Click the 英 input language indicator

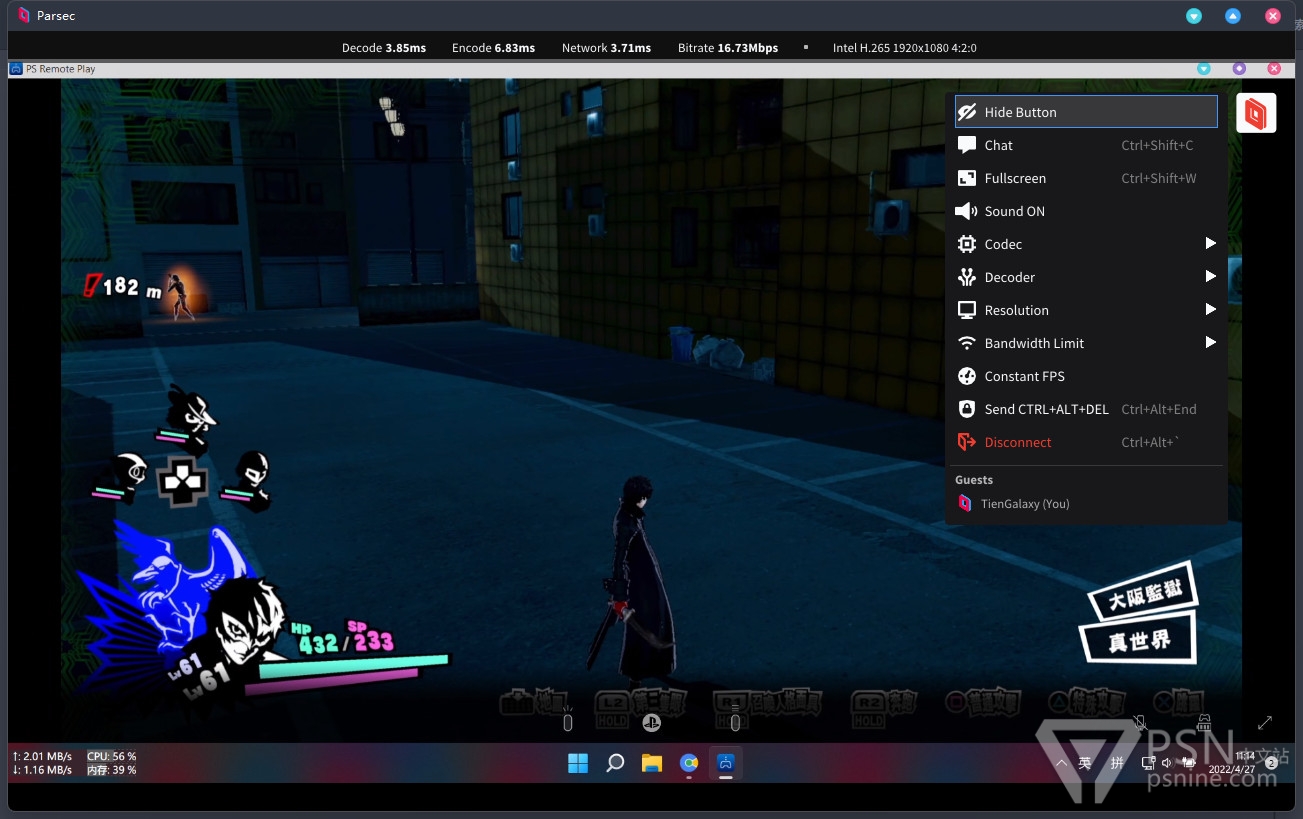1085,763
